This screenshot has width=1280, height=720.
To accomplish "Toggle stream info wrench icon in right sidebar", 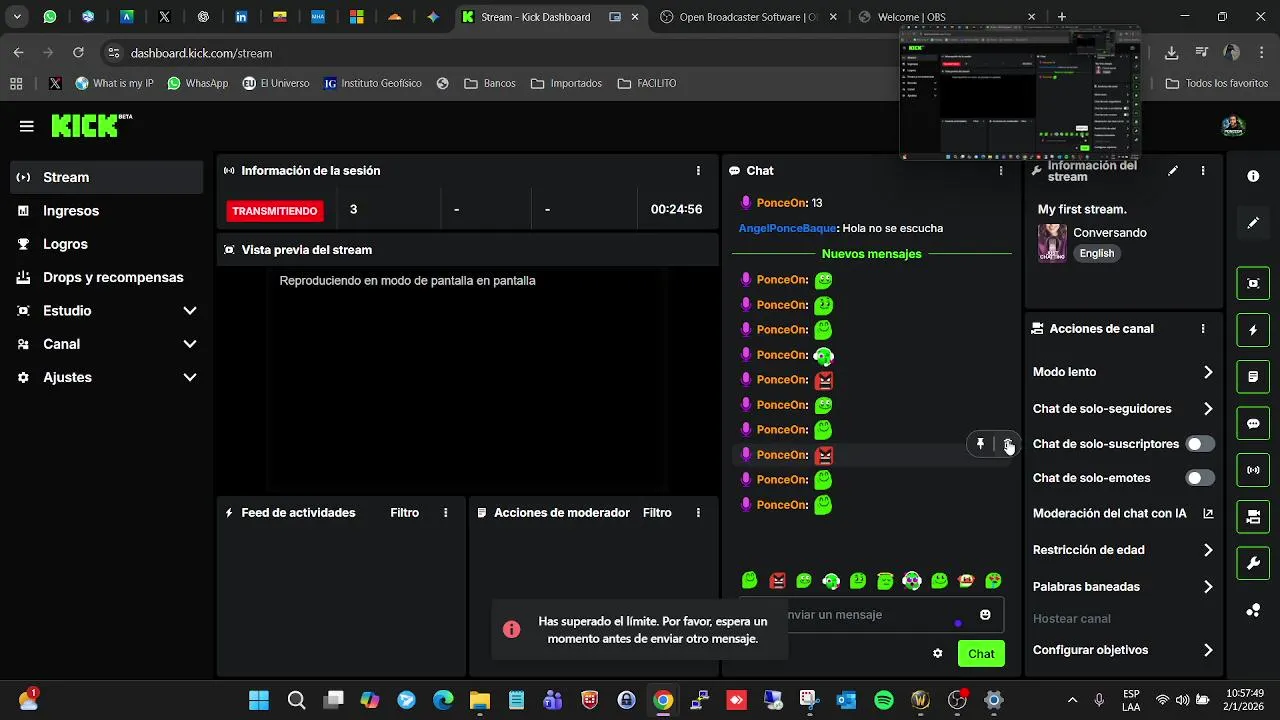I will (x=1253, y=564).
